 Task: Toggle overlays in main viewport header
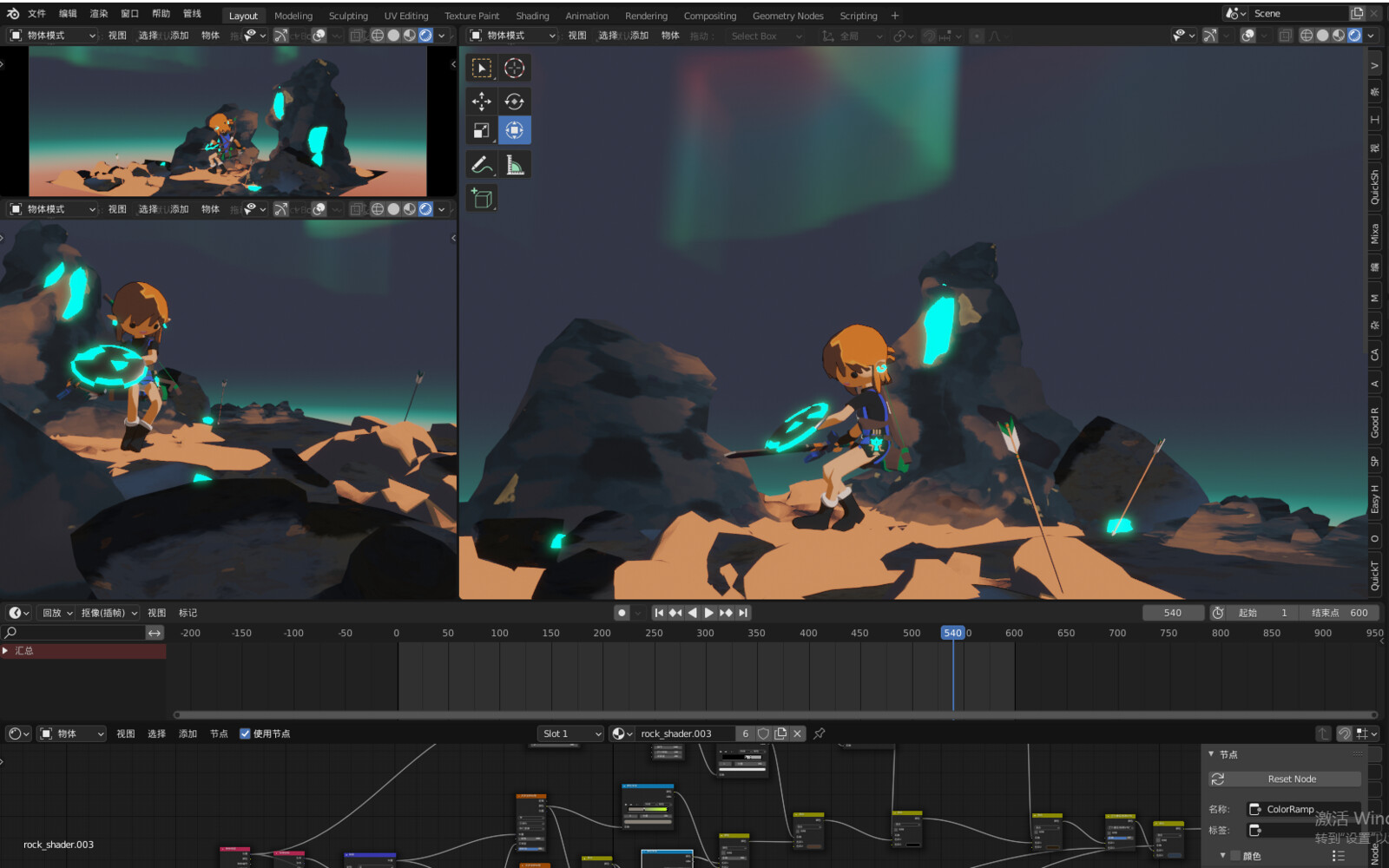[x=1247, y=36]
